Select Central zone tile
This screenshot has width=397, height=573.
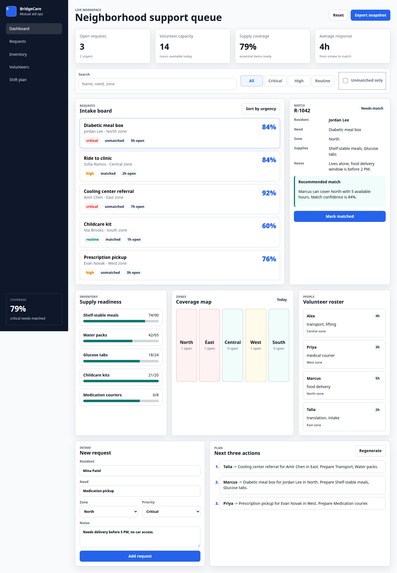pyautogui.click(x=232, y=345)
